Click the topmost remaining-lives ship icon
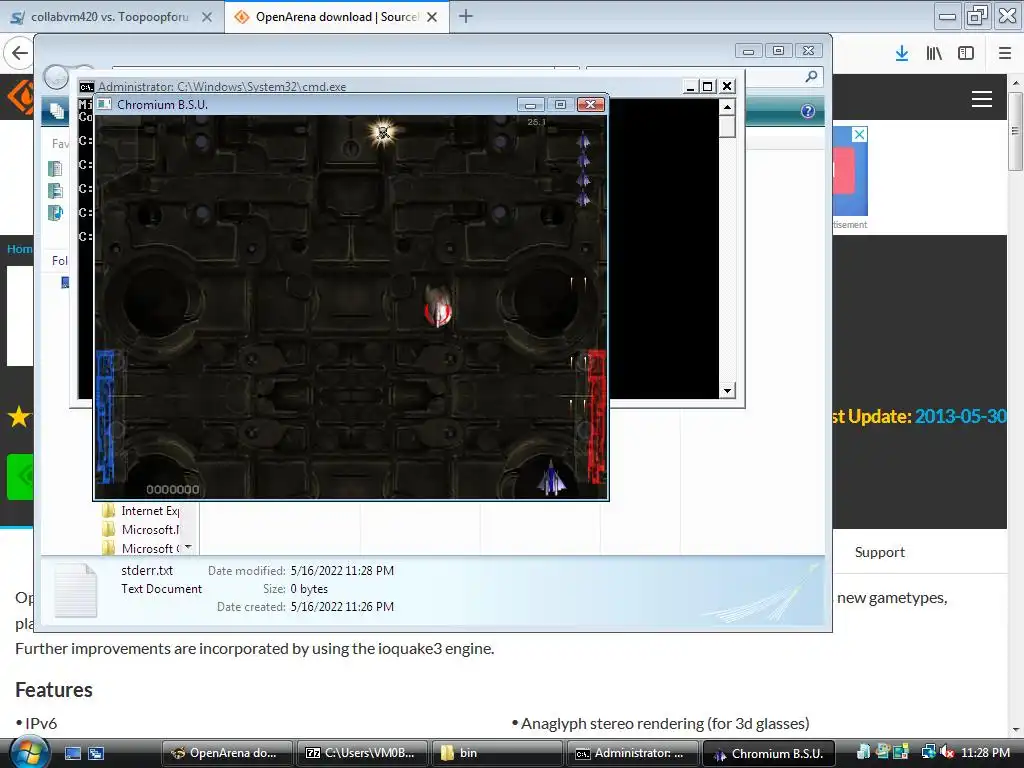1024x768 pixels. (x=583, y=141)
